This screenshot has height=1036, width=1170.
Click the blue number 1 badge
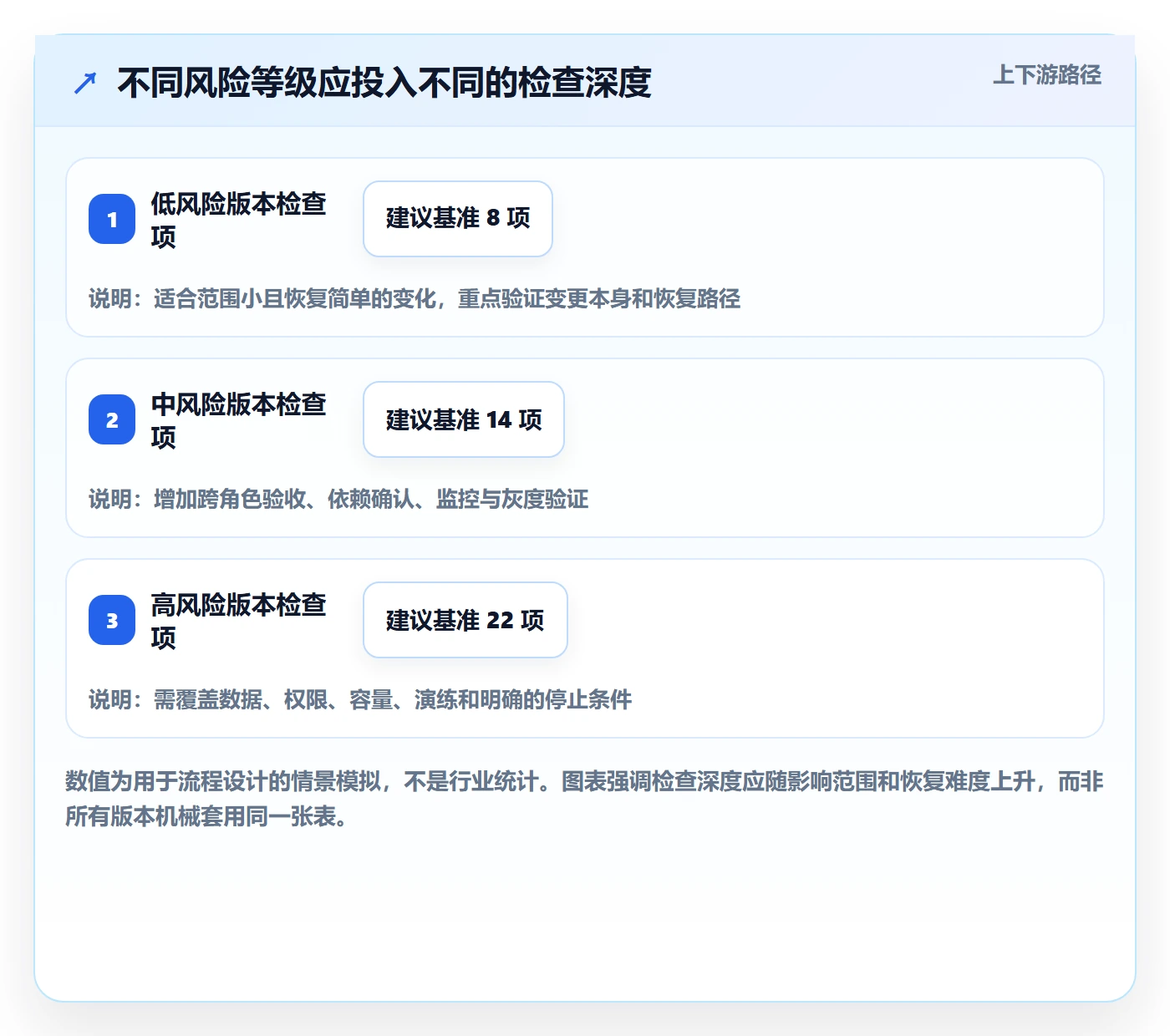click(x=112, y=219)
